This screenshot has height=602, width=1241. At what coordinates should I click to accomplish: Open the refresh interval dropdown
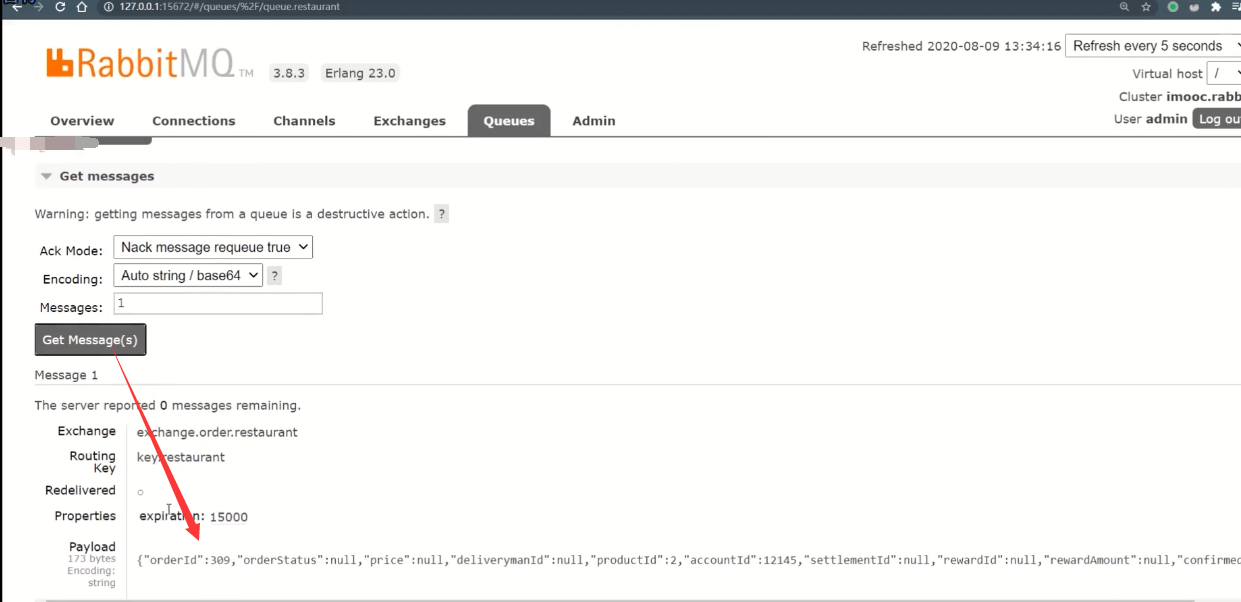click(x=1153, y=46)
